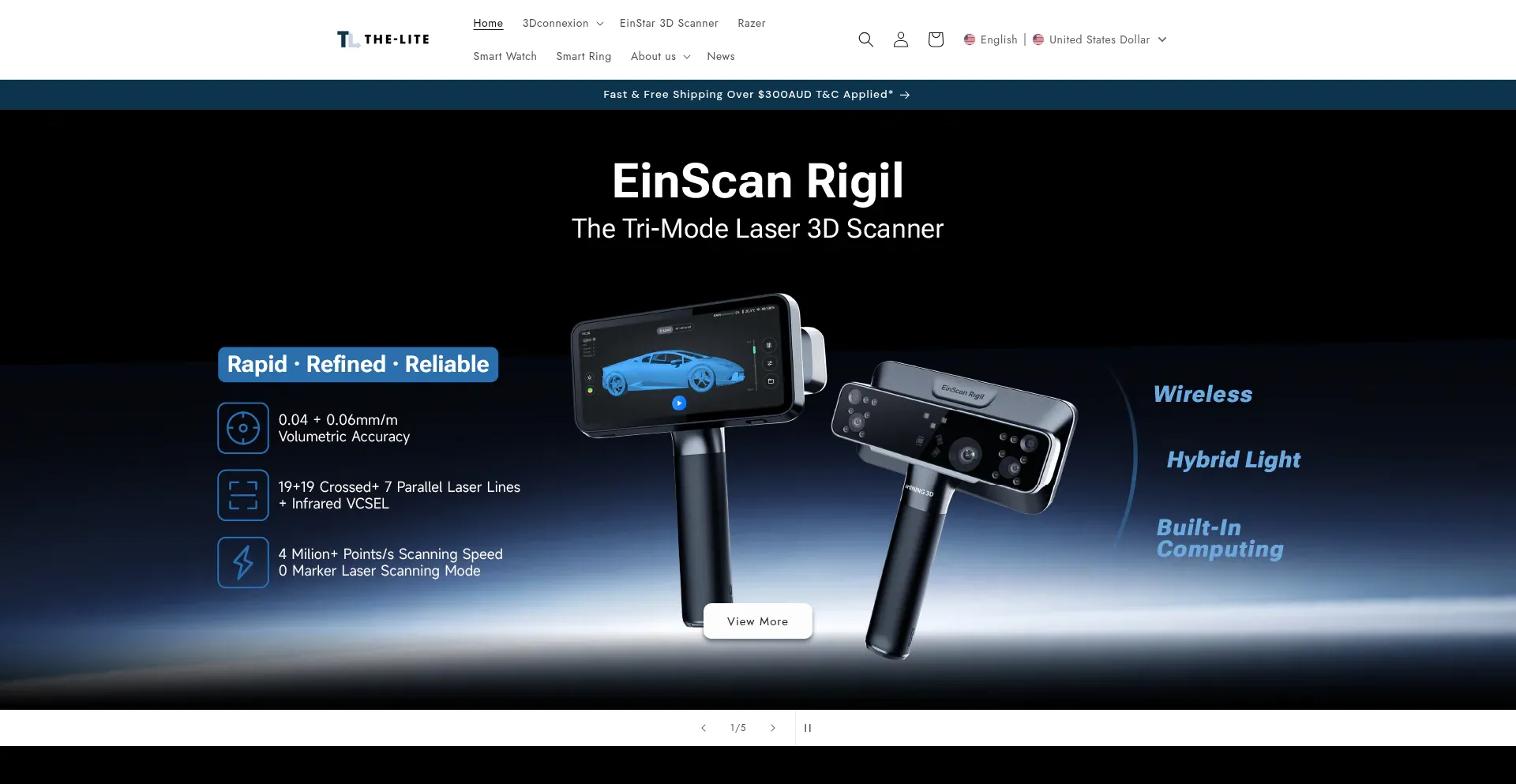The image size is (1516, 784).
Task: Open the search icon in the header
Action: click(865, 39)
